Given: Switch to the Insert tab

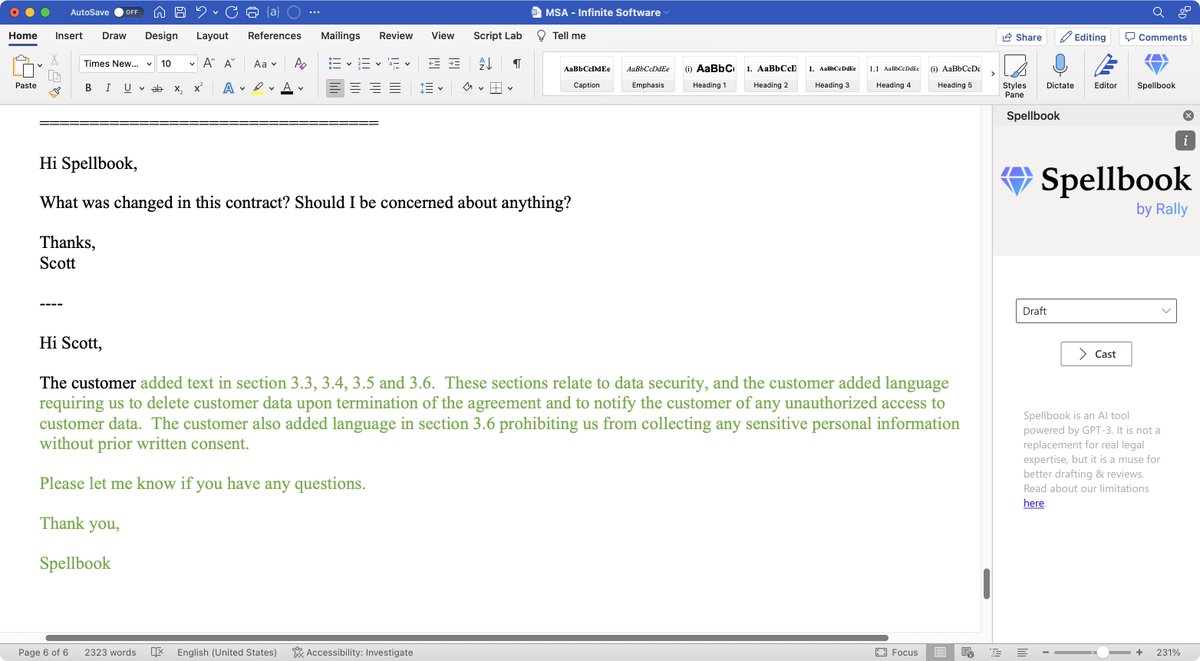Looking at the screenshot, I should coord(69,35).
